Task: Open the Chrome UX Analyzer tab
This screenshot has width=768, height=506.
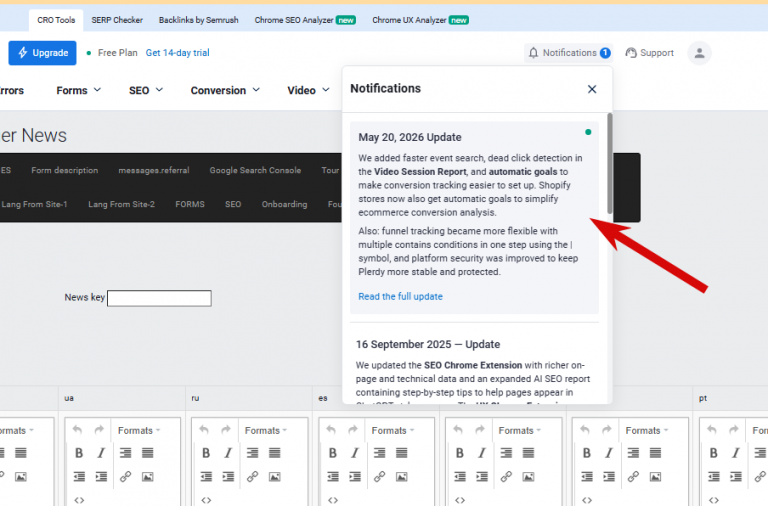Action: point(420,20)
